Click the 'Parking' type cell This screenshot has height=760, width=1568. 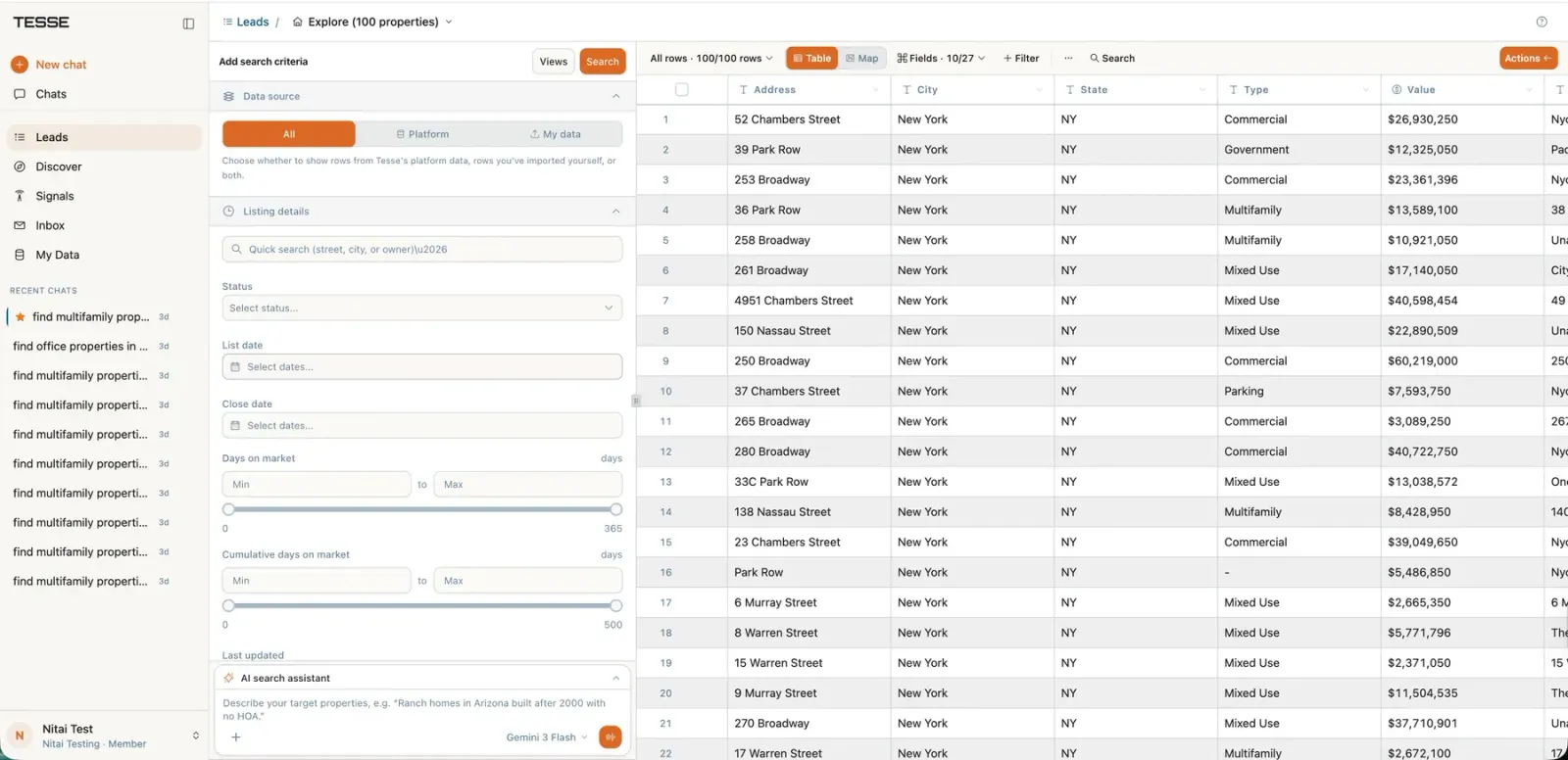tap(1299, 391)
